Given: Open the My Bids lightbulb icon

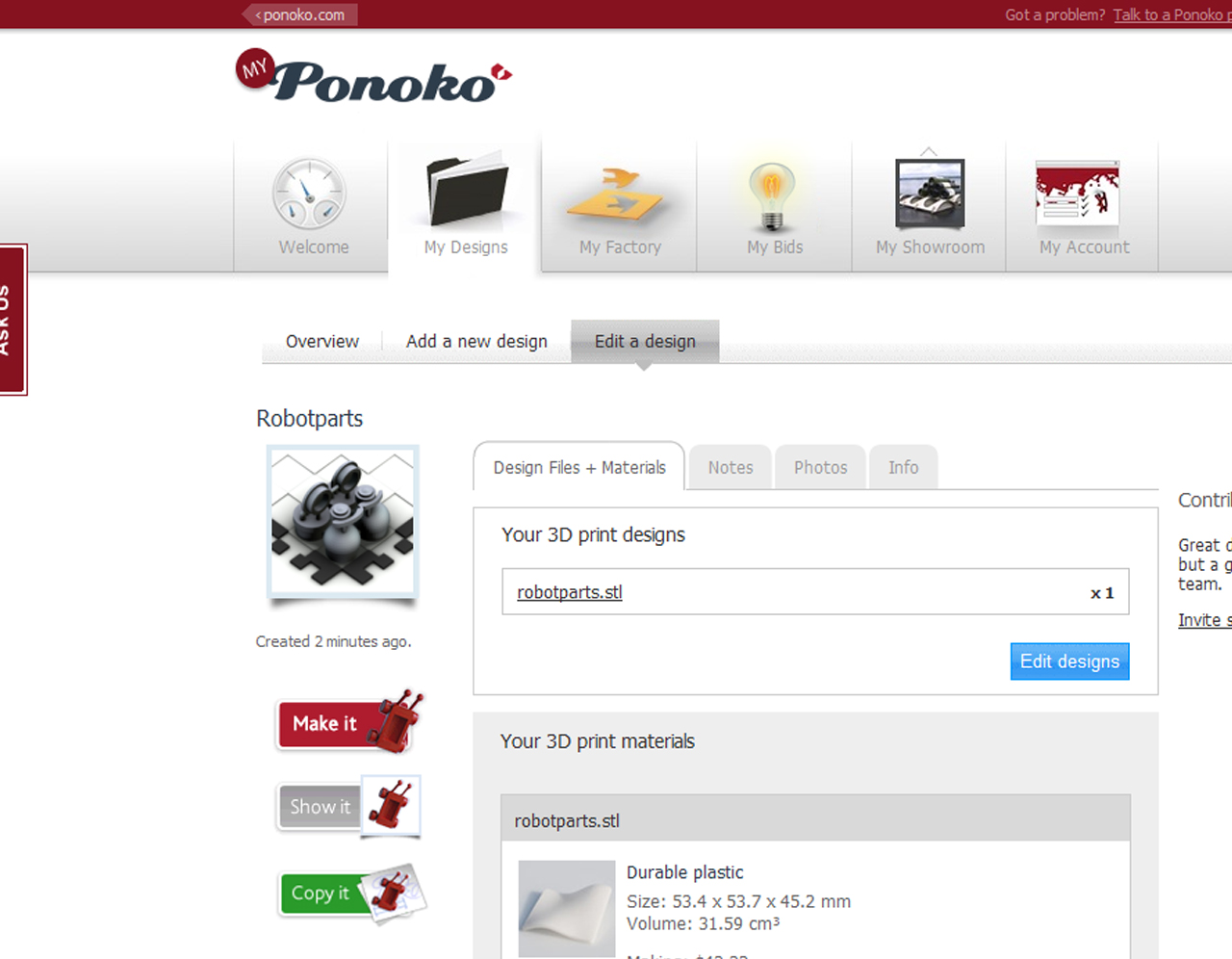Looking at the screenshot, I should tap(772, 195).
